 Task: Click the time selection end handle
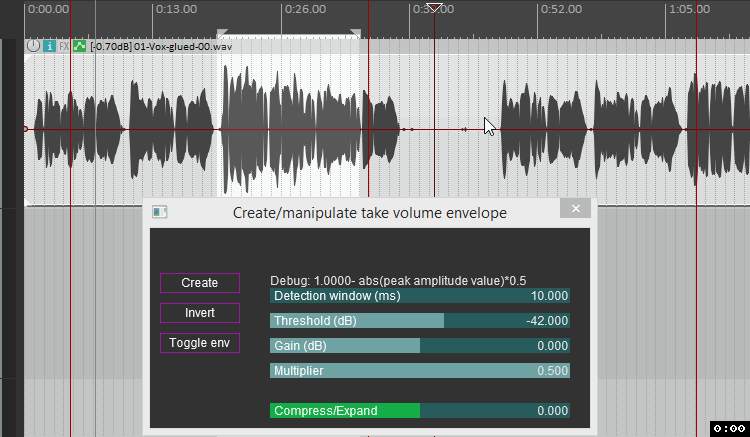click(355, 34)
